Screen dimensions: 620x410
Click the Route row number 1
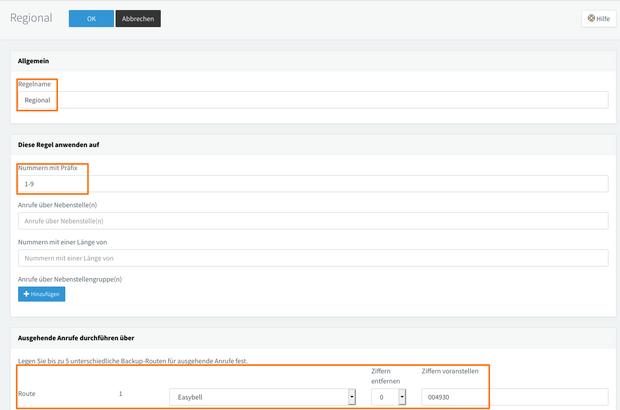click(121, 395)
